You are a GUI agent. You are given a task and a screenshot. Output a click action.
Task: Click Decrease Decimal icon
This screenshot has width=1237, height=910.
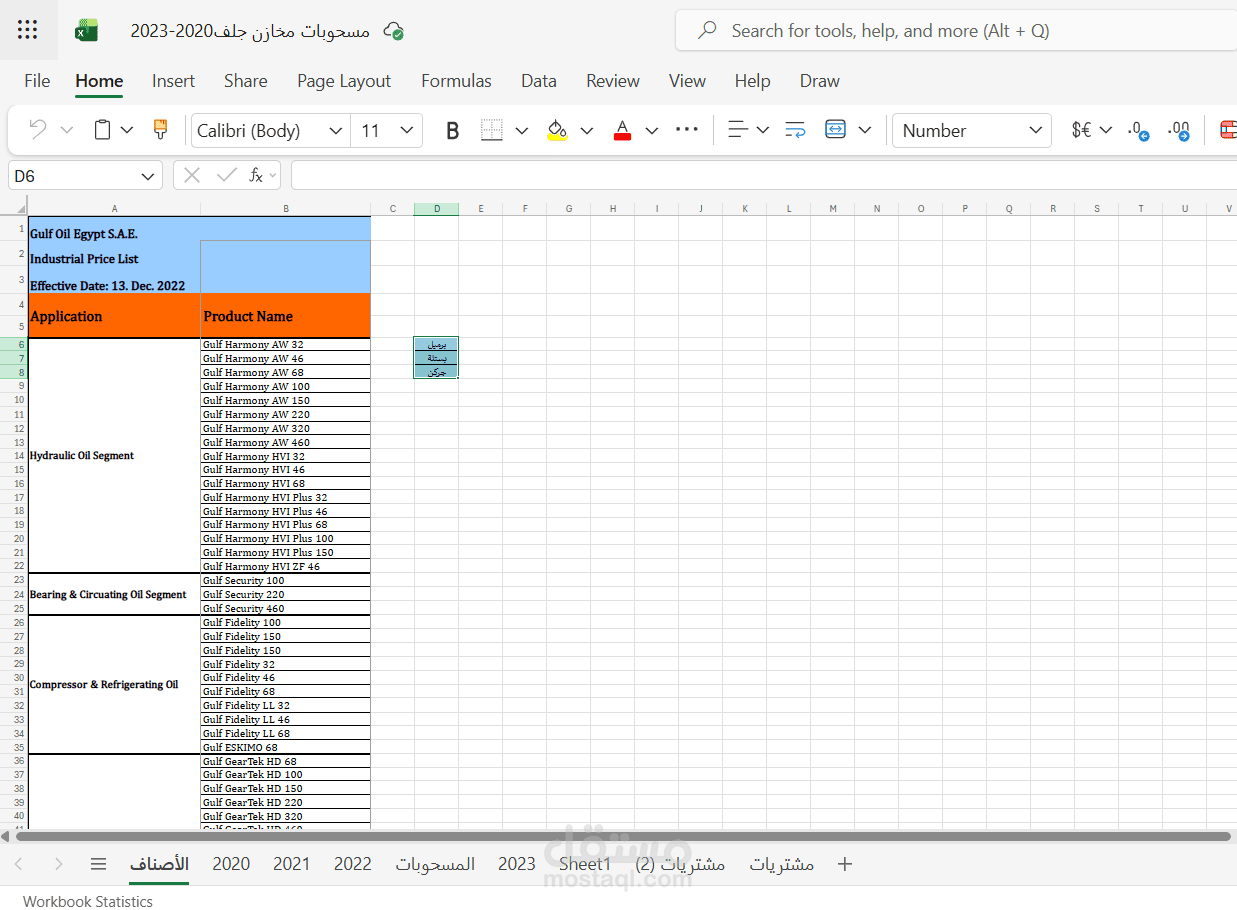(1138, 131)
